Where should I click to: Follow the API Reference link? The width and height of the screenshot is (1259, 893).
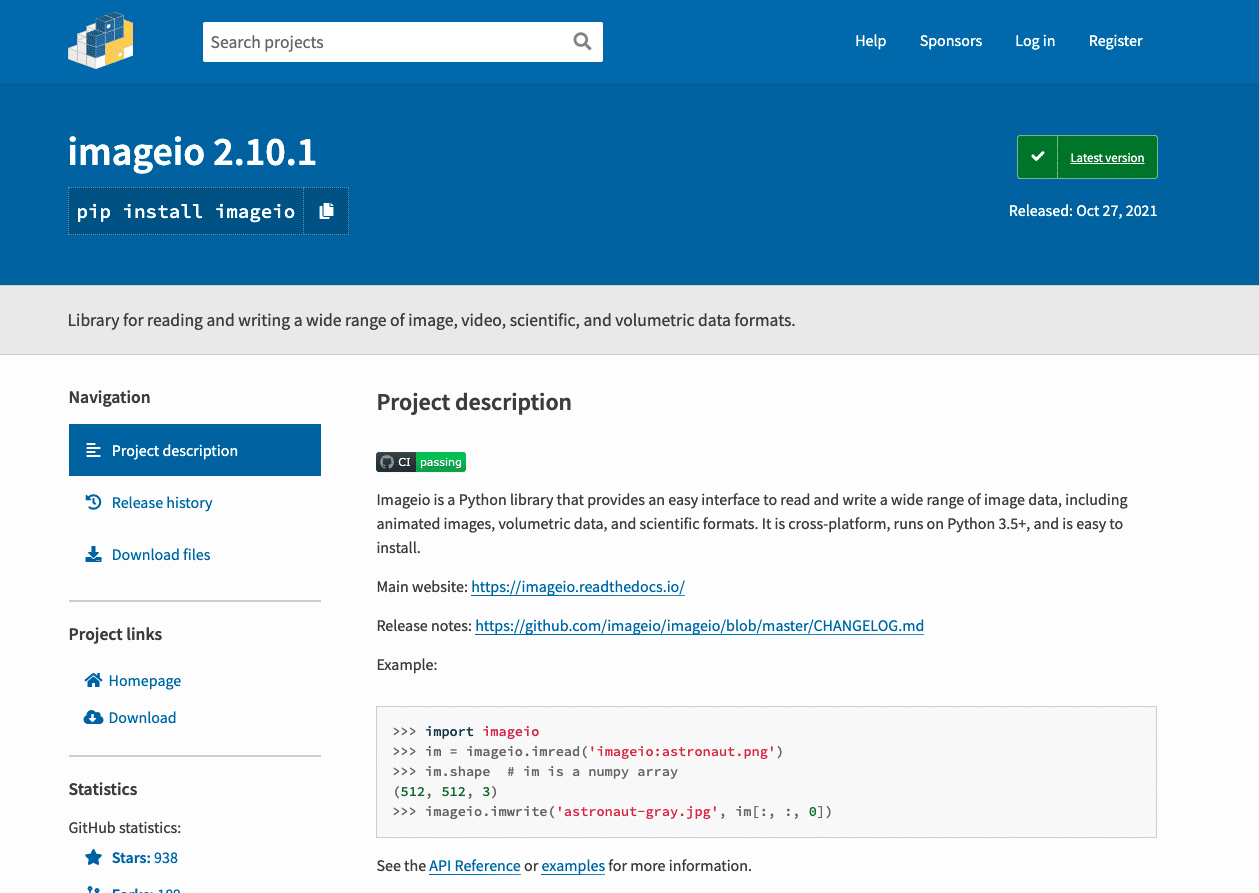(474, 865)
